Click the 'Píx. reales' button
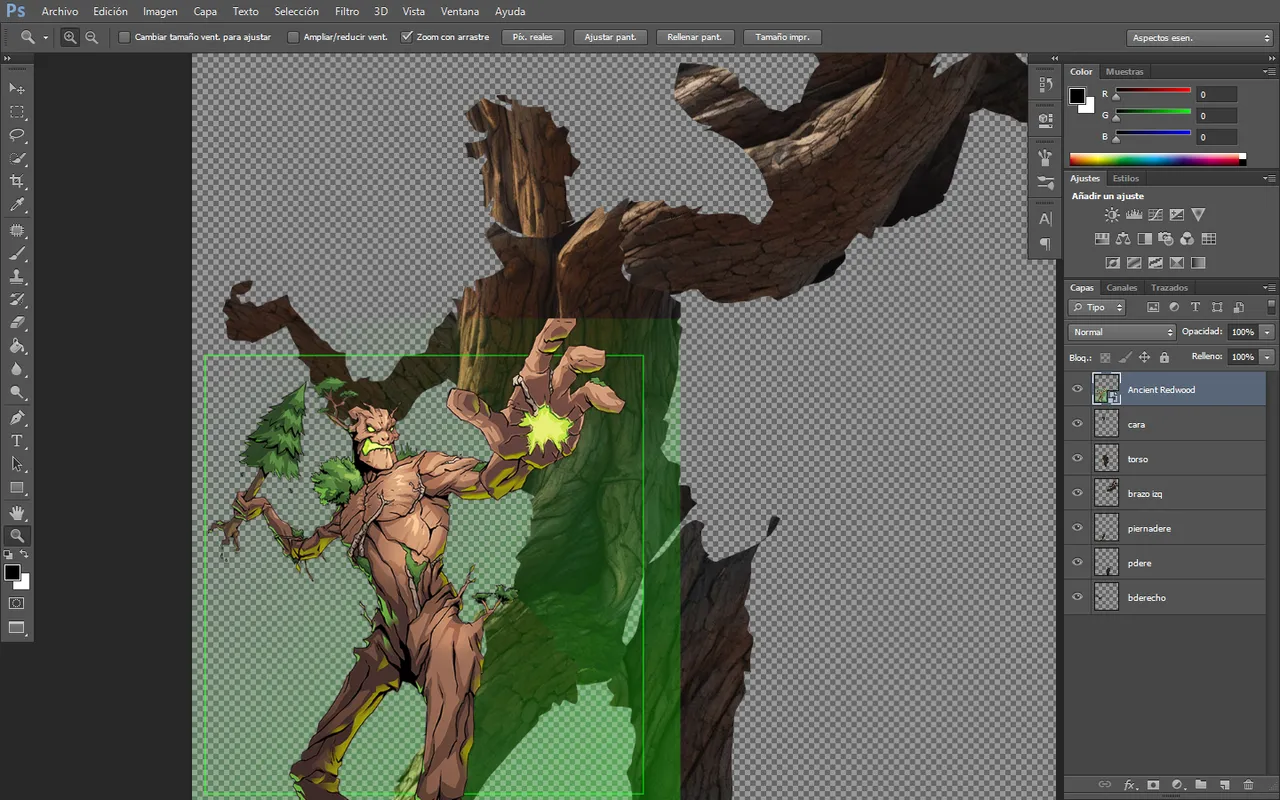 (533, 37)
